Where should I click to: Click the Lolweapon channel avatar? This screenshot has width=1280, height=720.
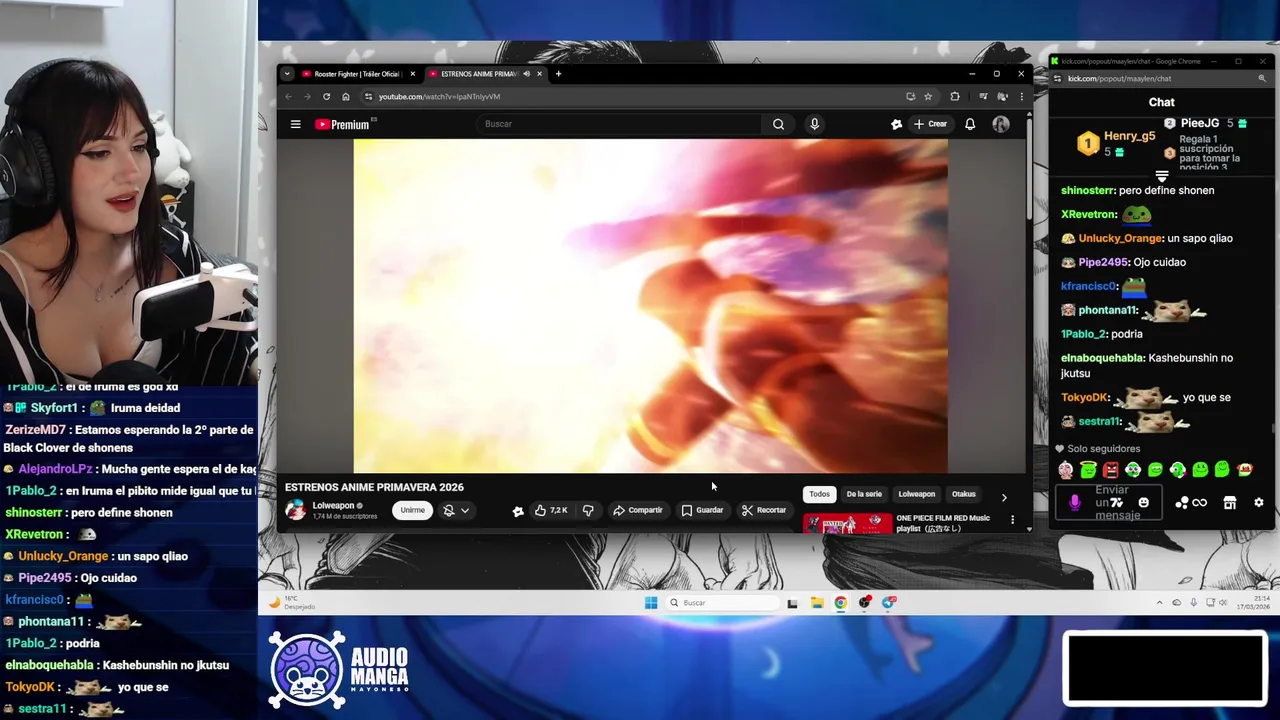[295, 510]
